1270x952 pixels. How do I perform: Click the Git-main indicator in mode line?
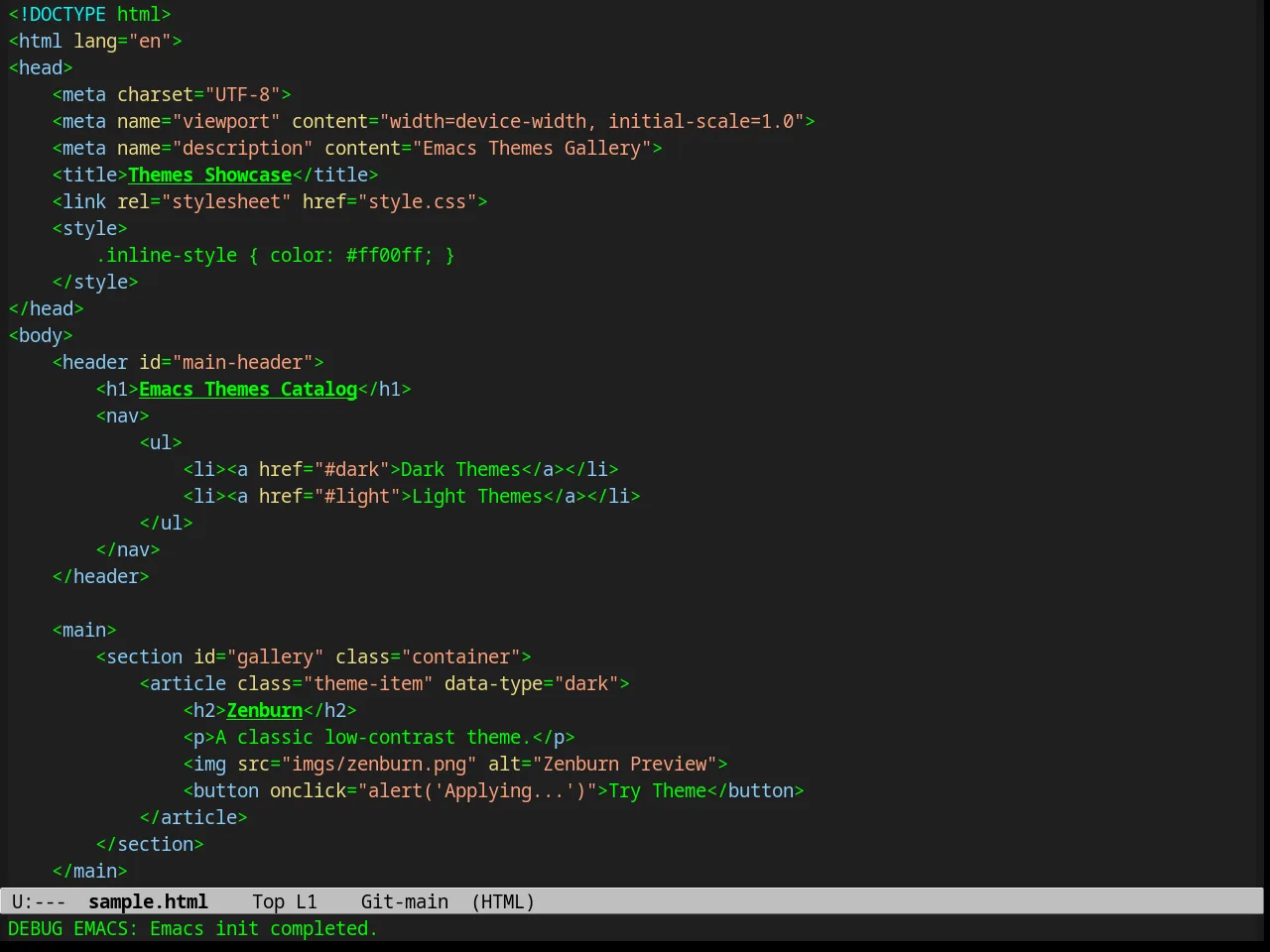click(x=405, y=901)
